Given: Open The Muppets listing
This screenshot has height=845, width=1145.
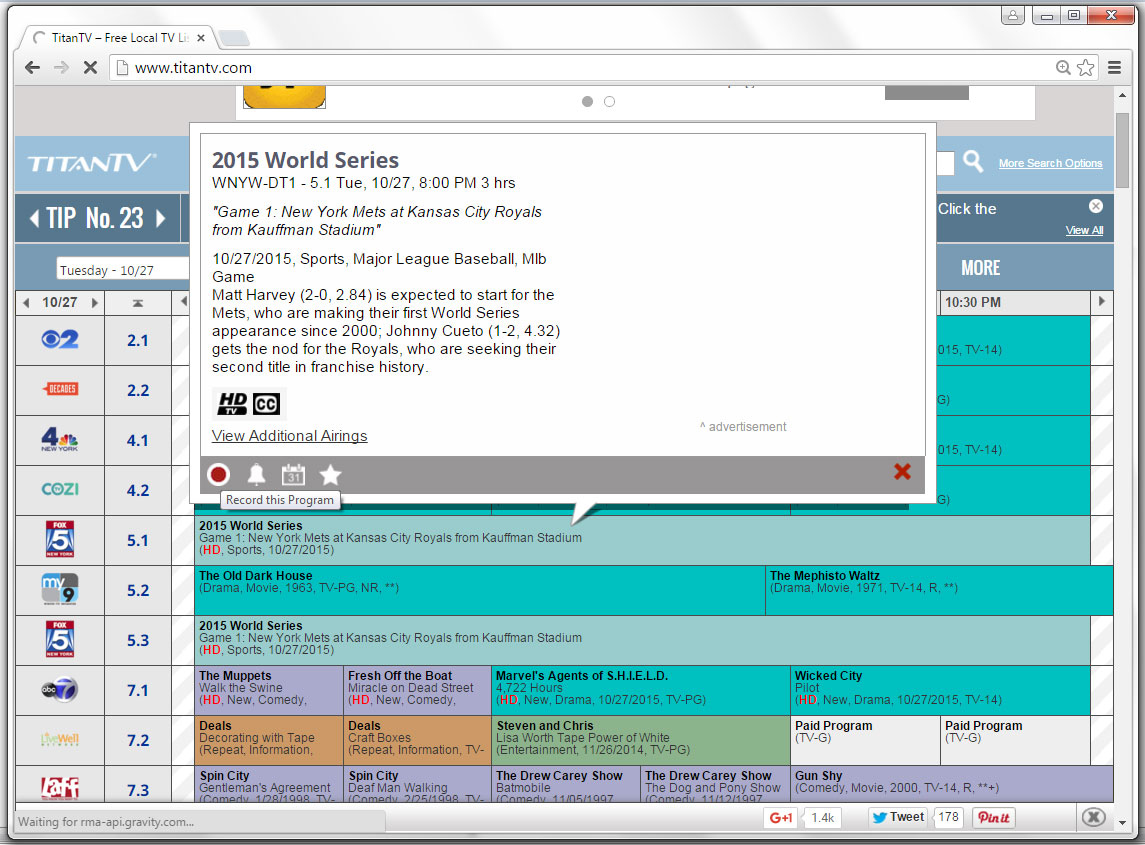Looking at the screenshot, I should tap(269, 690).
